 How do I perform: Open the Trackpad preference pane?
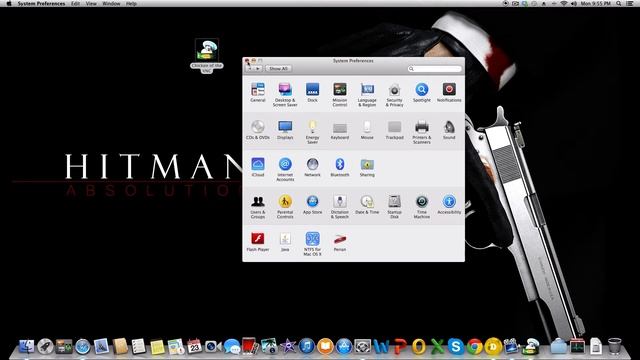click(x=394, y=130)
